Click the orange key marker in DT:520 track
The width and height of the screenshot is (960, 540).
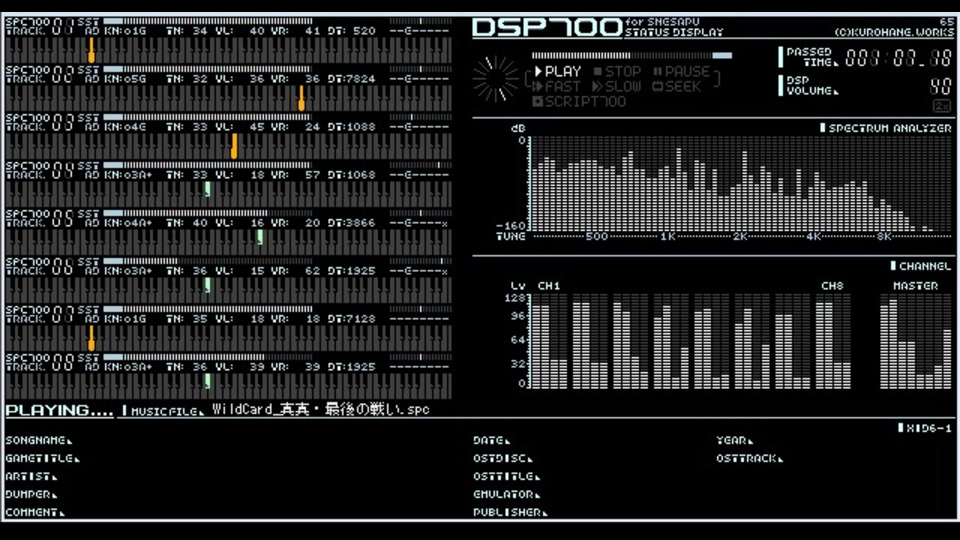(91, 50)
